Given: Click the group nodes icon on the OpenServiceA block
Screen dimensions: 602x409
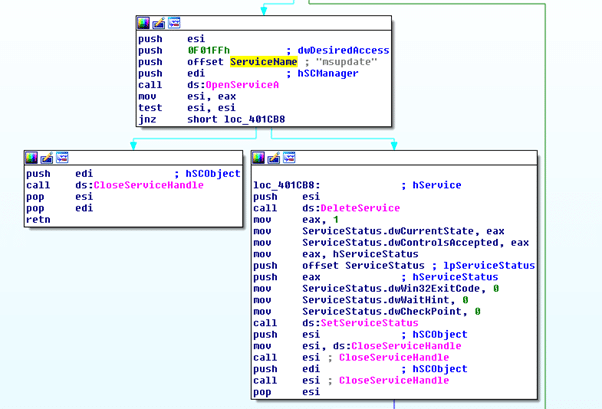Looking at the screenshot, I should 174,22.
